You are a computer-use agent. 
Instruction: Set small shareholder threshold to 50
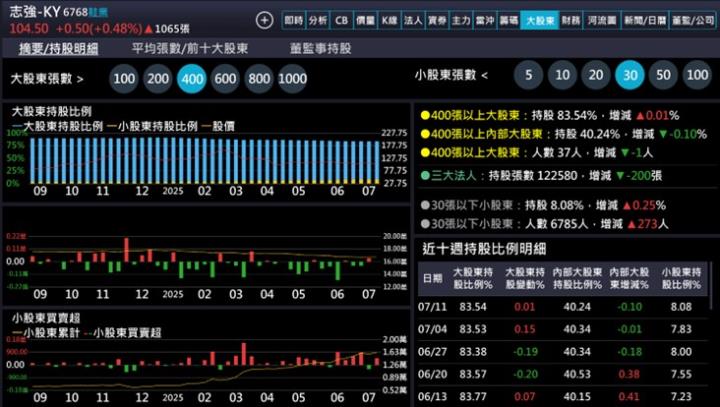pos(663,74)
